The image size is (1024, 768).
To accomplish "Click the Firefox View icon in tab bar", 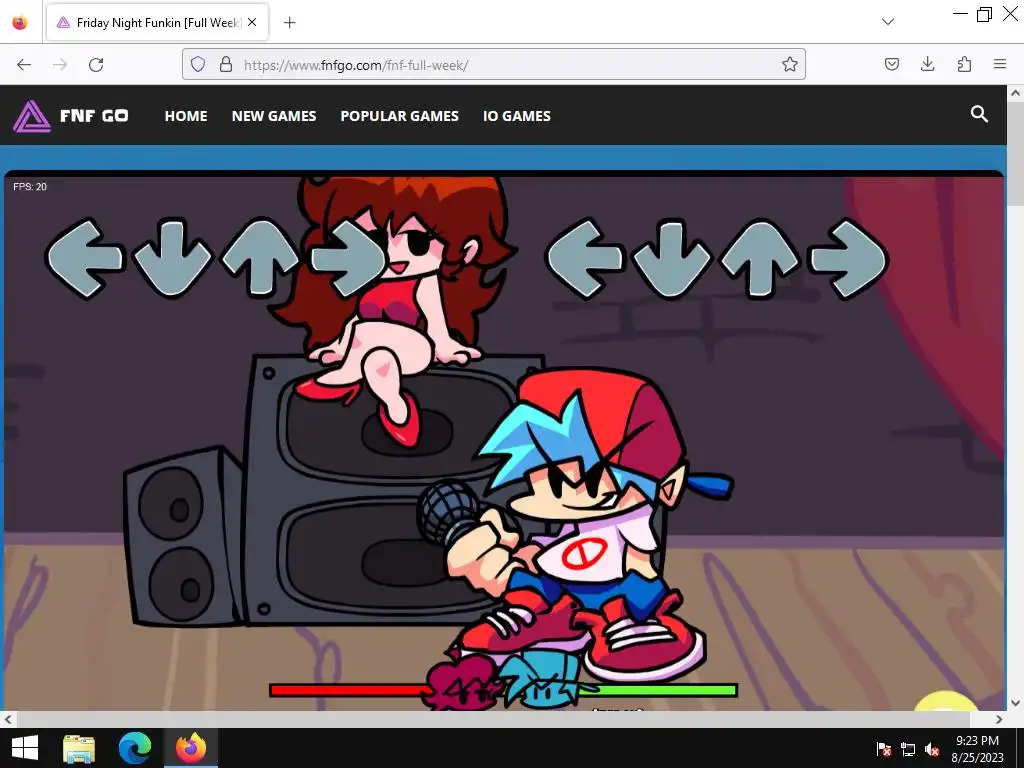I will coord(20,22).
